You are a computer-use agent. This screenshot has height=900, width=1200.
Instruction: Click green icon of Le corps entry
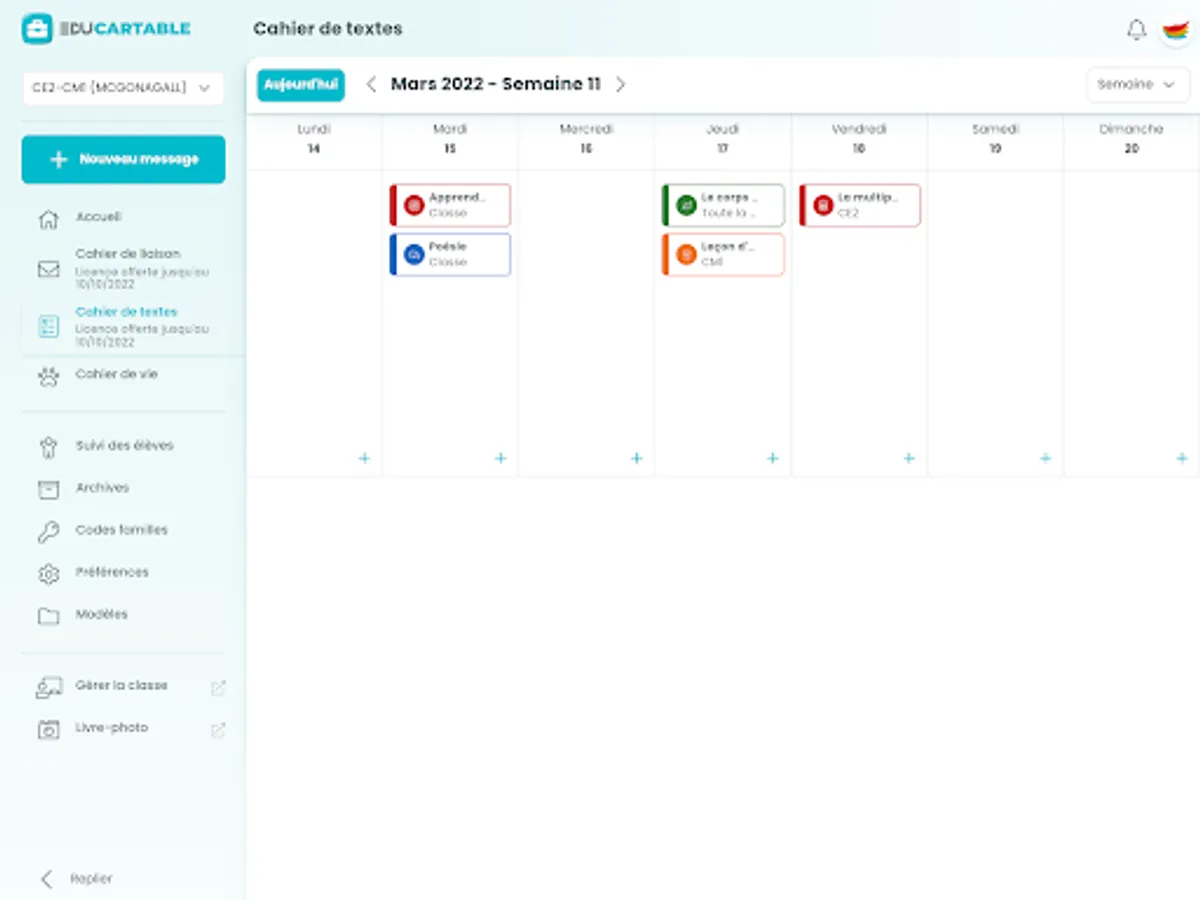[686, 205]
